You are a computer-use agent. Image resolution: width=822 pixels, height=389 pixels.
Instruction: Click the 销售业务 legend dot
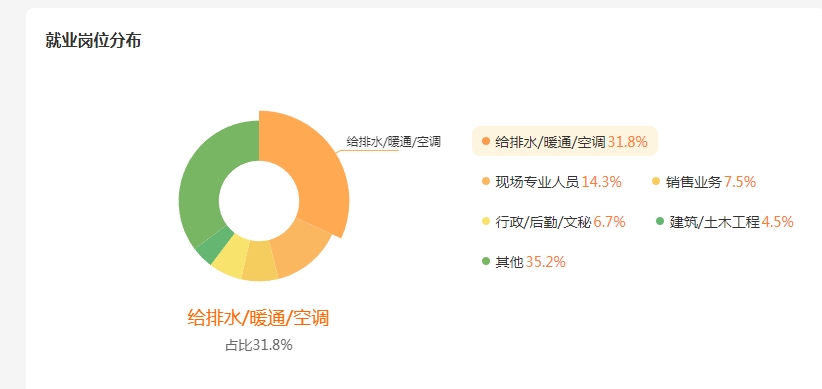pyautogui.click(x=656, y=182)
